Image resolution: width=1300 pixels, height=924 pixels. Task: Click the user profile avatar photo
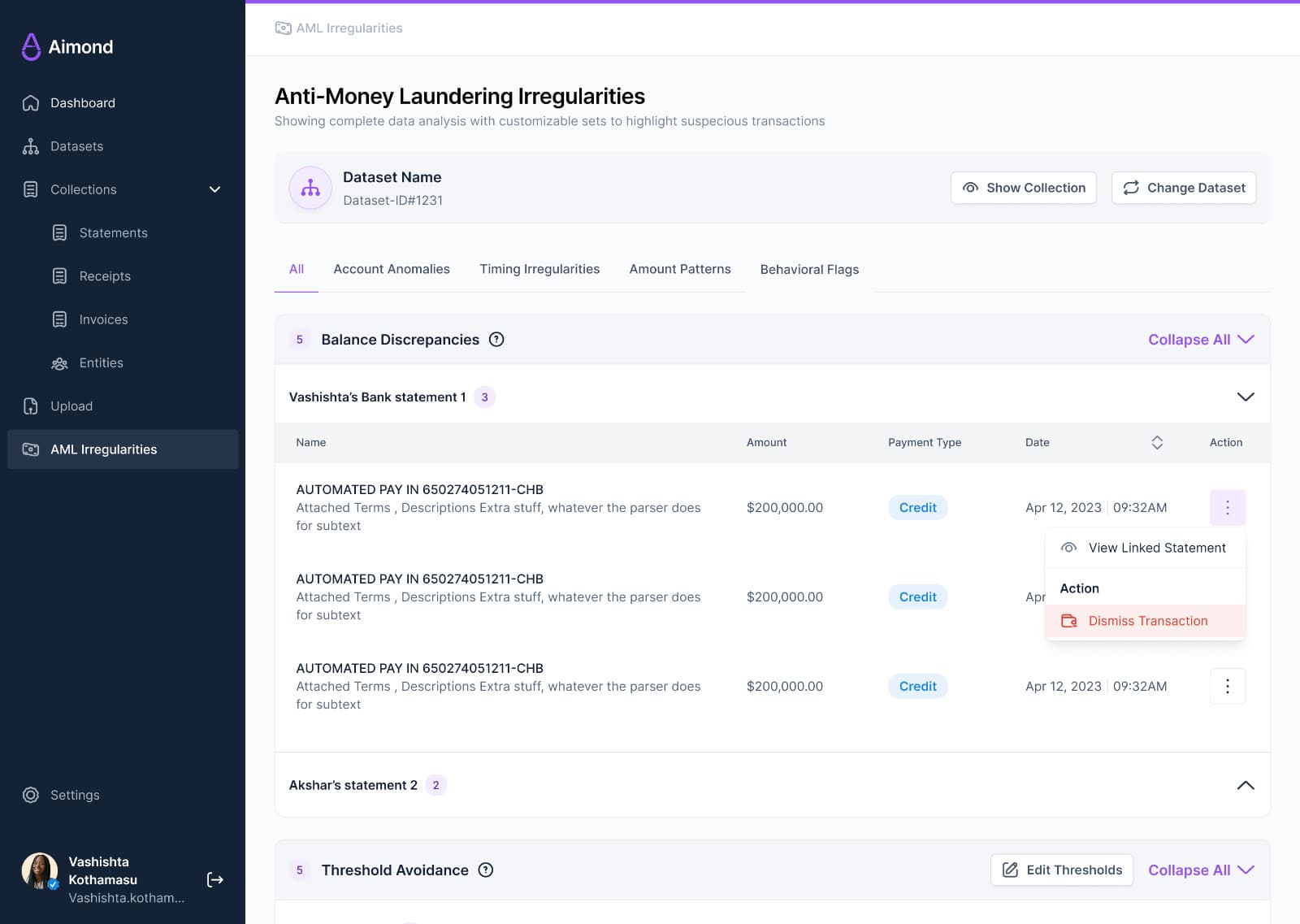point(39,870)
